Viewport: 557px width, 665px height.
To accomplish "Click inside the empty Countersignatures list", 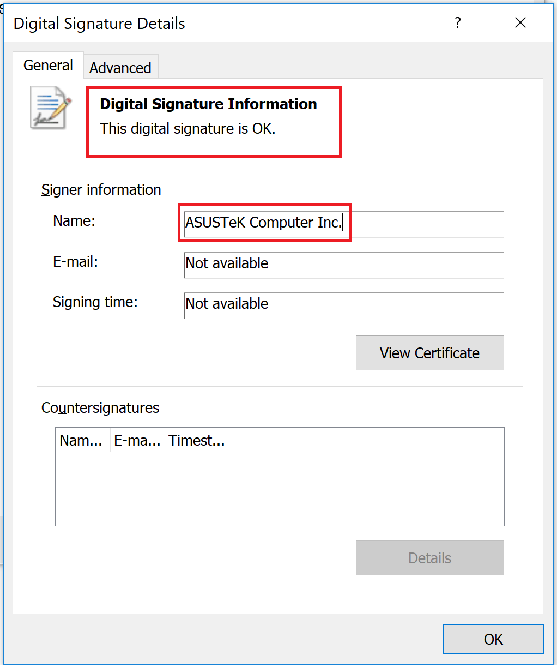I will click(x=280, y=488).
